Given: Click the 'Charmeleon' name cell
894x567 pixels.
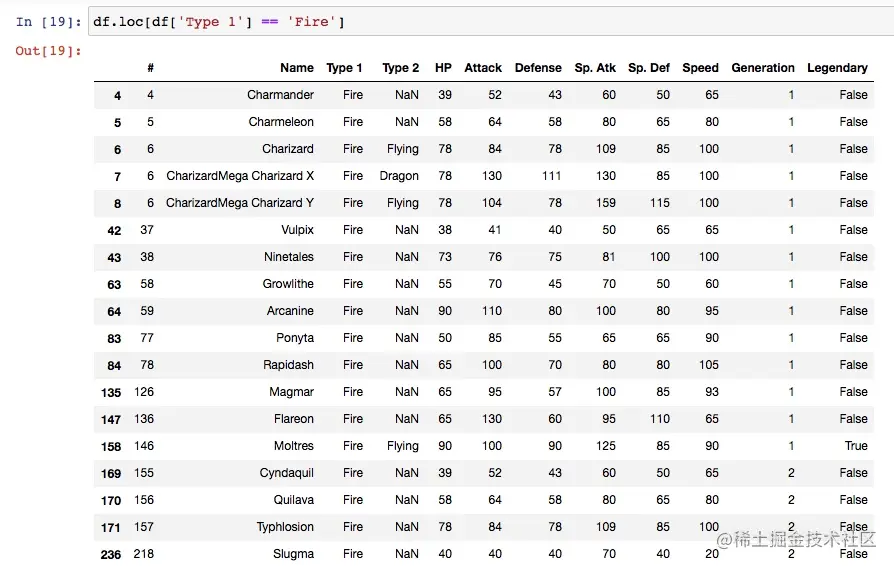Looking at the screenshot, I should [281, 122].
